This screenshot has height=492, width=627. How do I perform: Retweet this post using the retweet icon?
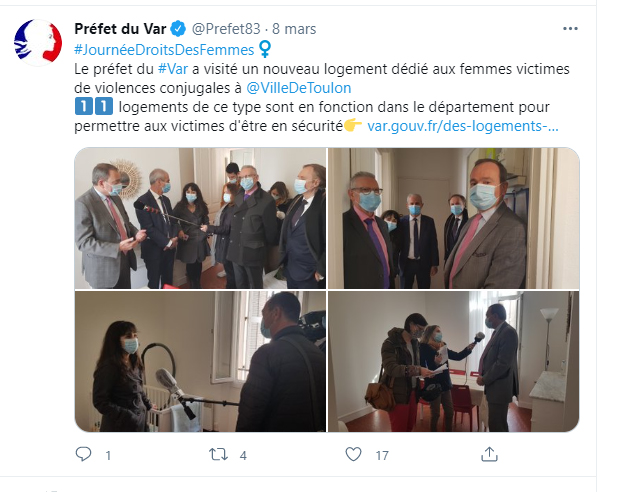point(218,454)
